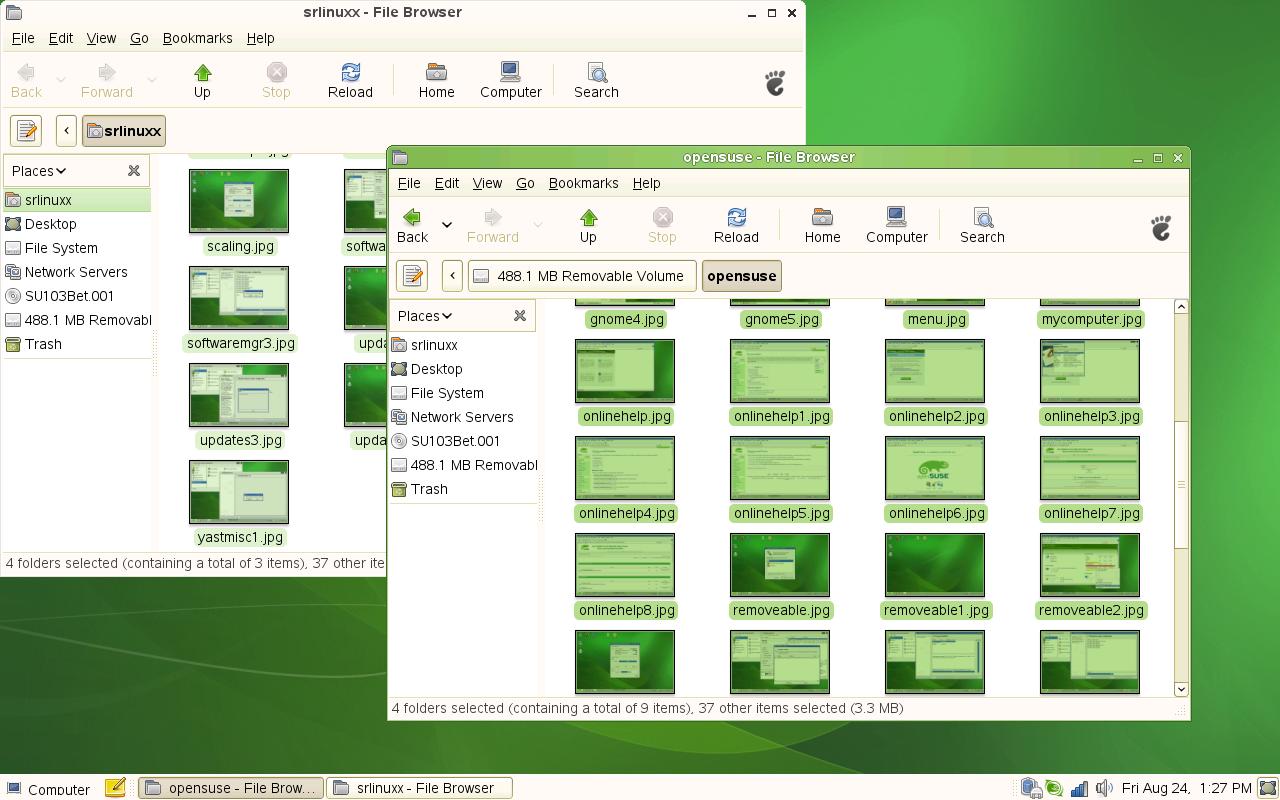This screenshot has width=1280, height=800.
Task: Select scaling.jpg thumbnail in srlinuxx window
Action: (239, 201)
